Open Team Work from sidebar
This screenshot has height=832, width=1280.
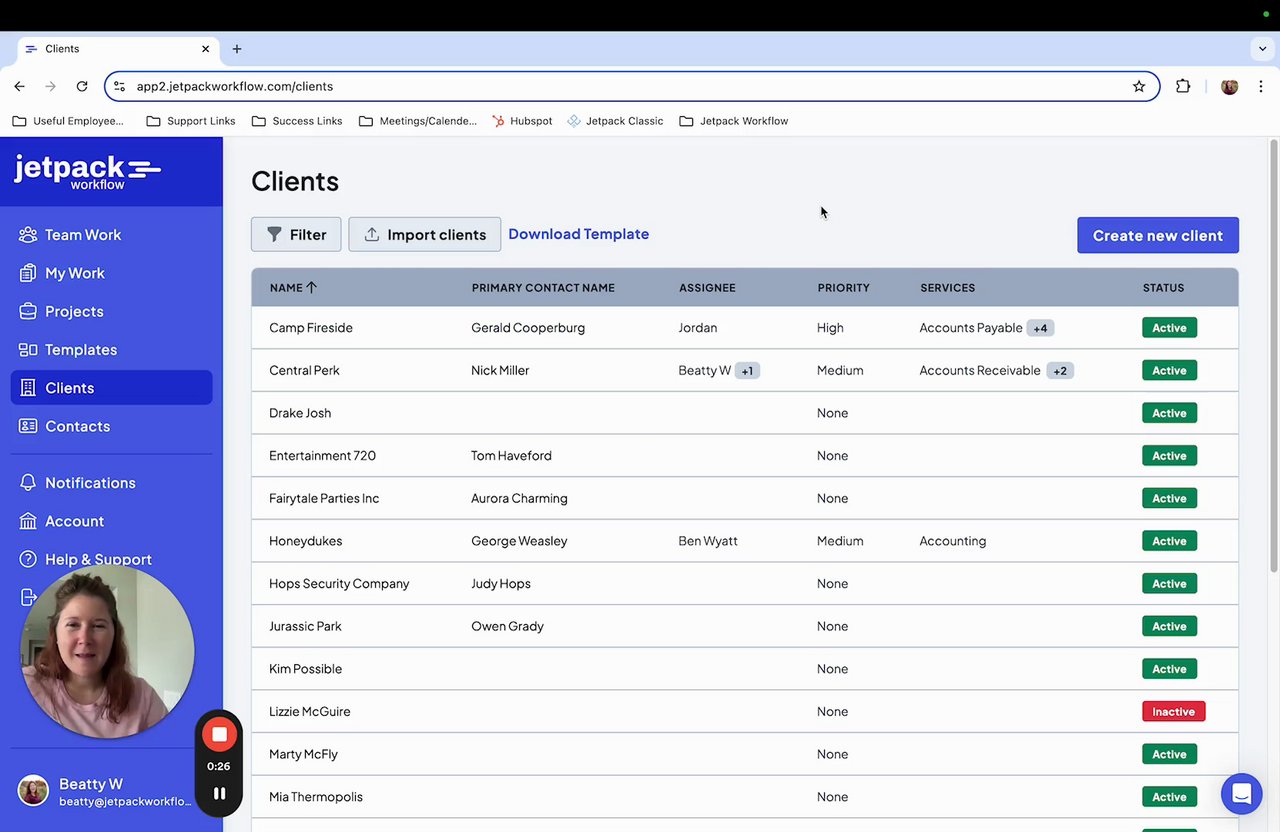[83, 235]
